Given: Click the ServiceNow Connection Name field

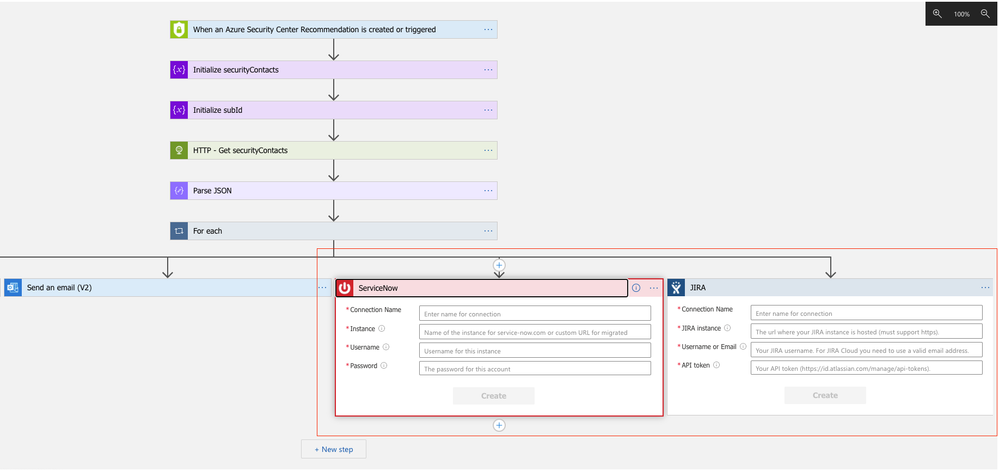Looking at the screenshot, I should coord(535,313).
